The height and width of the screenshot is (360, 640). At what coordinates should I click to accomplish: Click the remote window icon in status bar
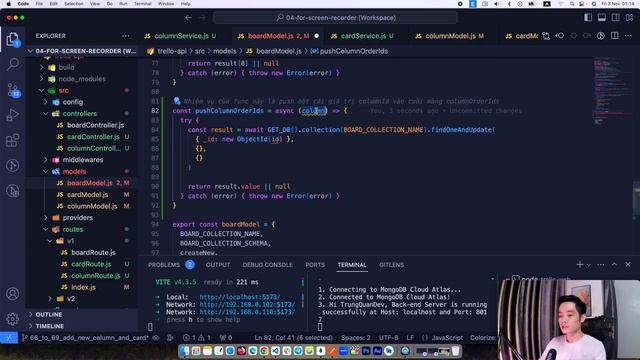pyautogui.click(x=9, y=338)
